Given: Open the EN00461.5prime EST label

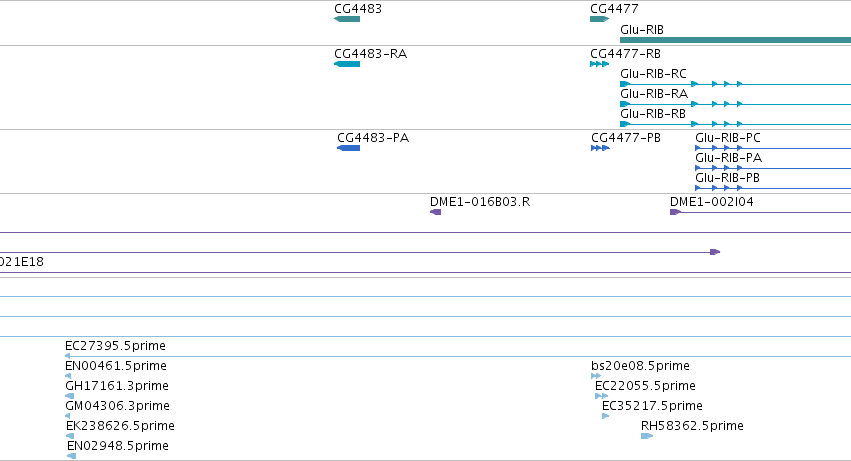Looking at the screenshot, I should click(116, 366).
